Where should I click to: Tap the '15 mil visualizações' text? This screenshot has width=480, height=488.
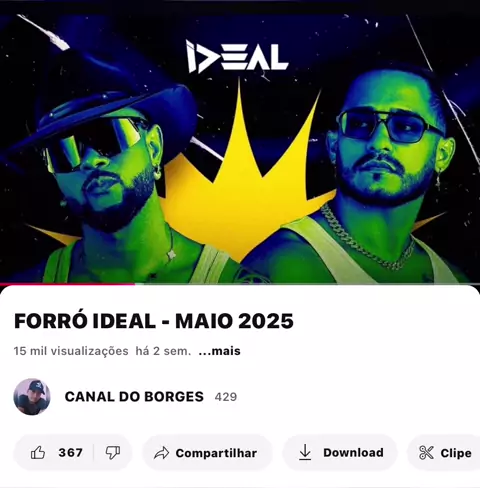coord(71,351)
